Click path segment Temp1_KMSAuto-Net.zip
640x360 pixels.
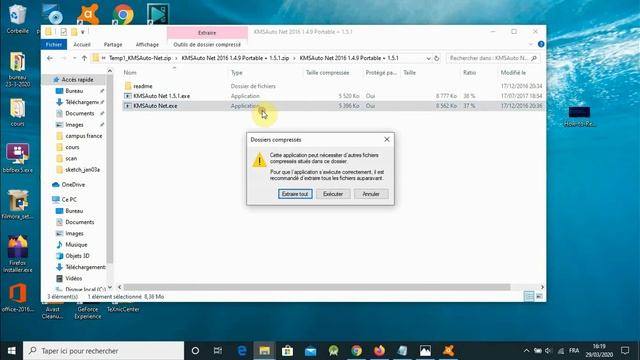(140, 58)
